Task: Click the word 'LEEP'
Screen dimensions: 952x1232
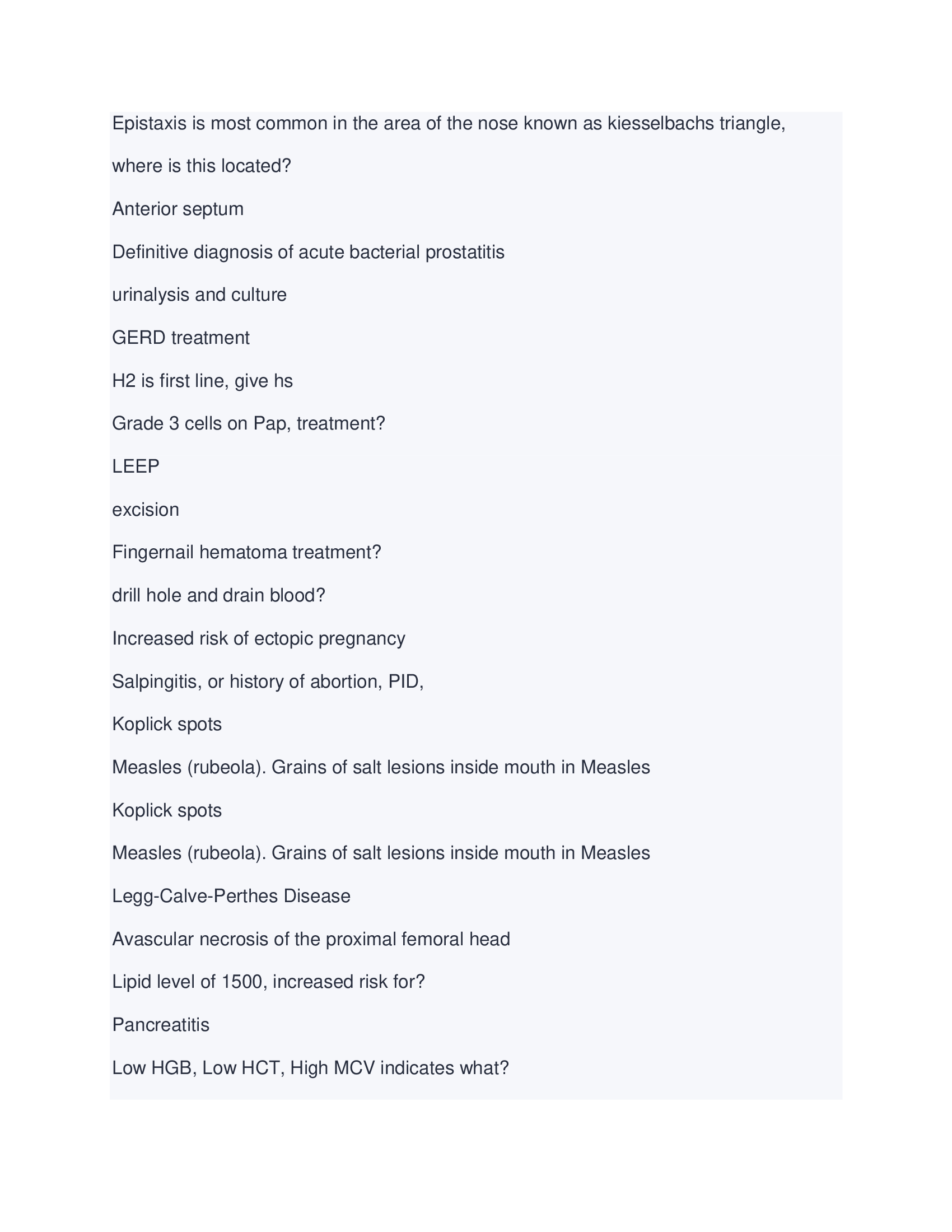Action: pos(136,466)
